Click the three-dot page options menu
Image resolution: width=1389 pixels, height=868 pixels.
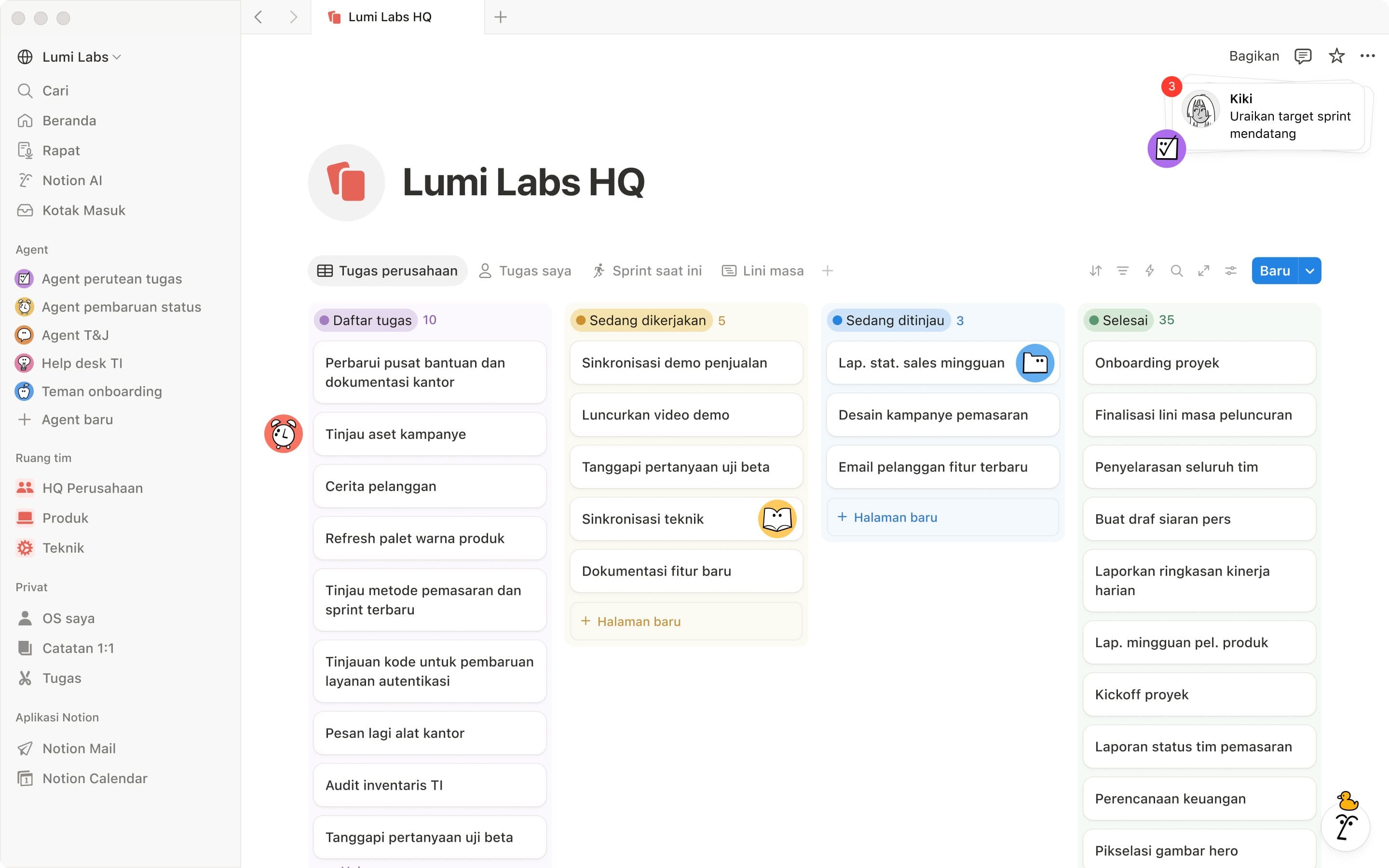tap(1367, 55)
